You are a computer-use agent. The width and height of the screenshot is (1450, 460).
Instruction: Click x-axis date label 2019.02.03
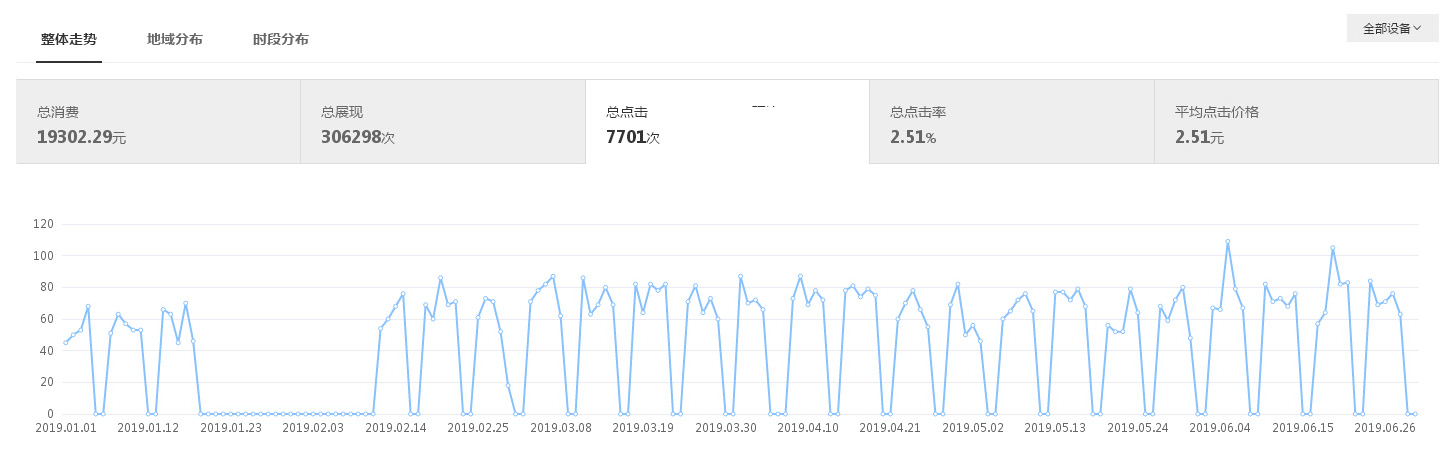313,428
